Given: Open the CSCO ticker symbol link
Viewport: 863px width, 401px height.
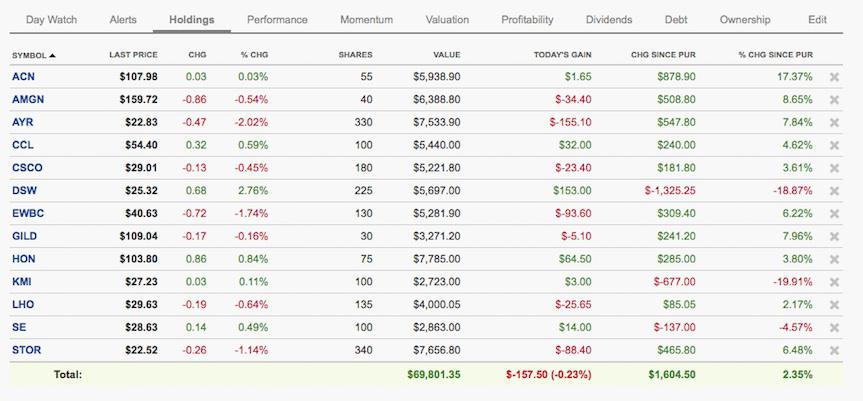Looking at the screenshot, I should (x=27, y=168).
